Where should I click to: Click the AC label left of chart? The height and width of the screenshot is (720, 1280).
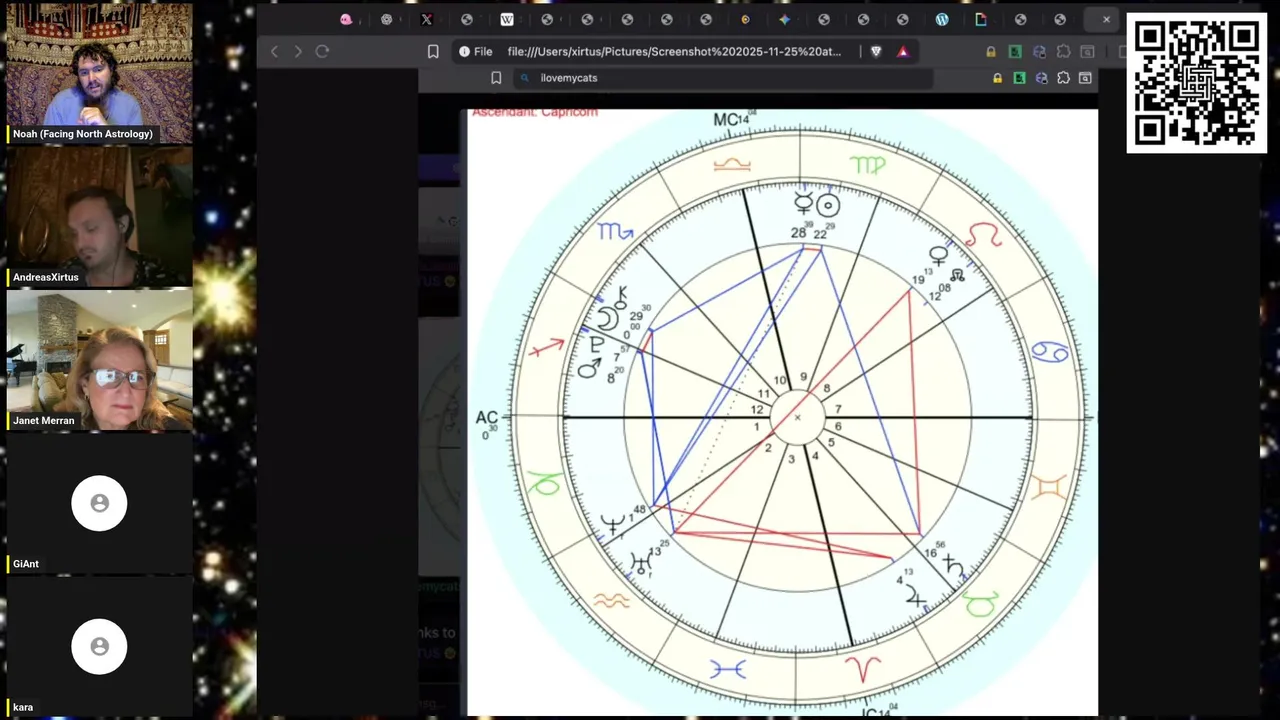487,420
